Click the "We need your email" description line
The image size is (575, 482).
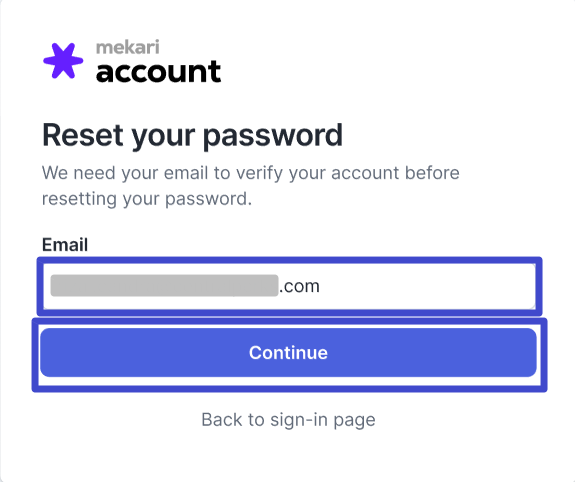click(250, 173)
